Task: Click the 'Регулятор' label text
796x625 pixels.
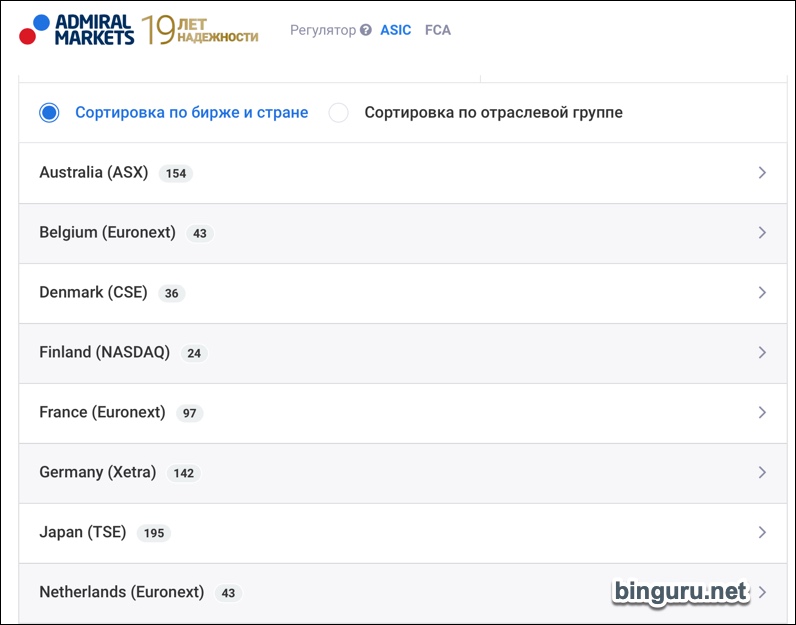Action: coord(322,30)
